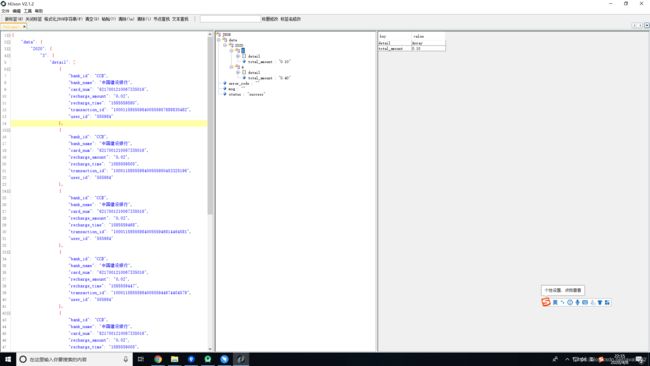
Task: Click the 格式化JSON字符串 toolbar button
Action: [63, 19]
